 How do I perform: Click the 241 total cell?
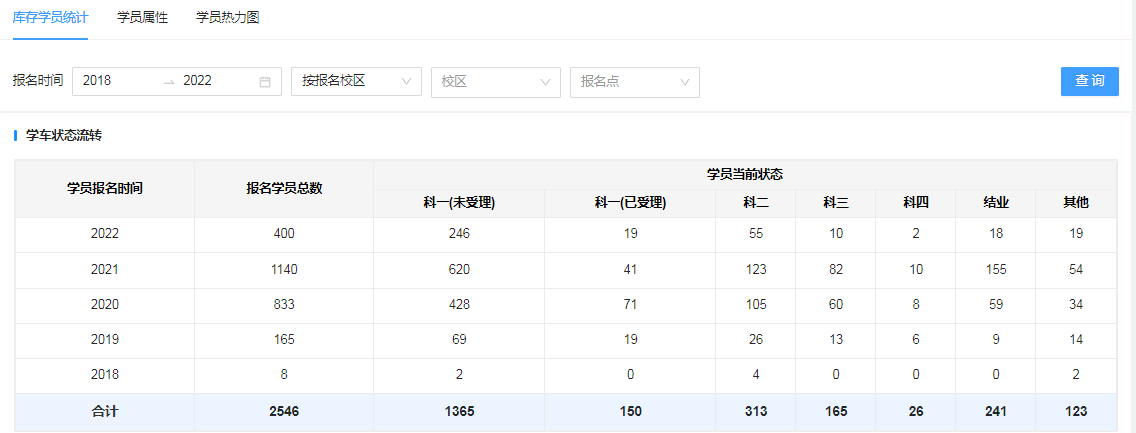click(995, 411)
